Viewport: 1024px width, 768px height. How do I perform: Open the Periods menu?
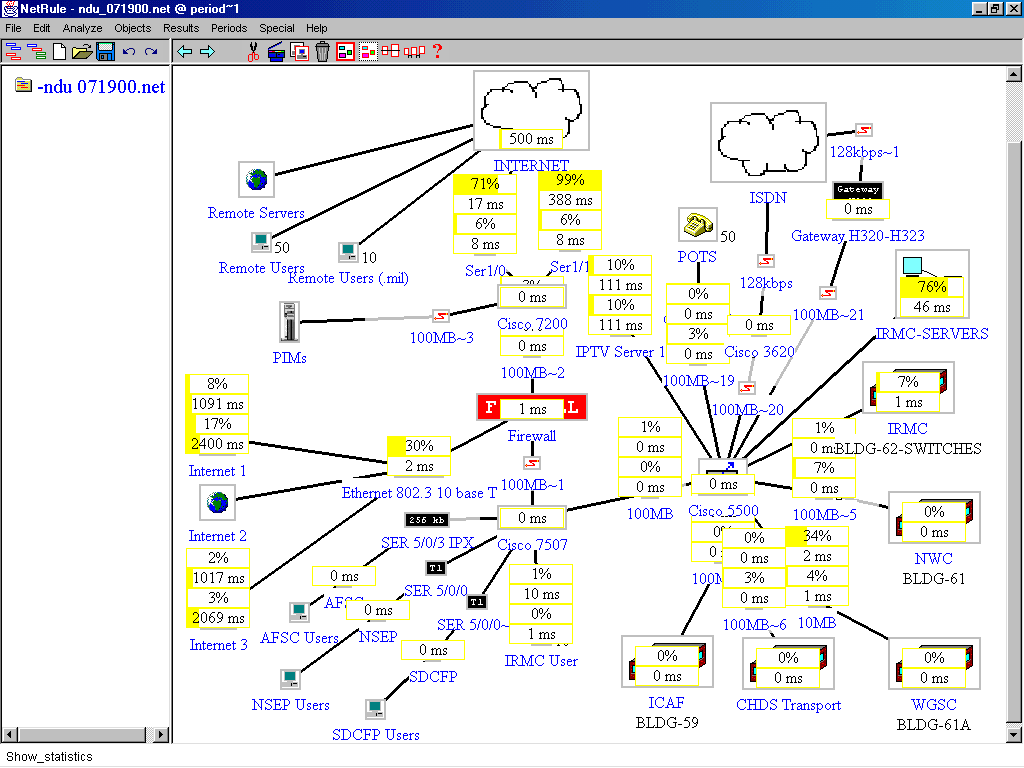229,28
